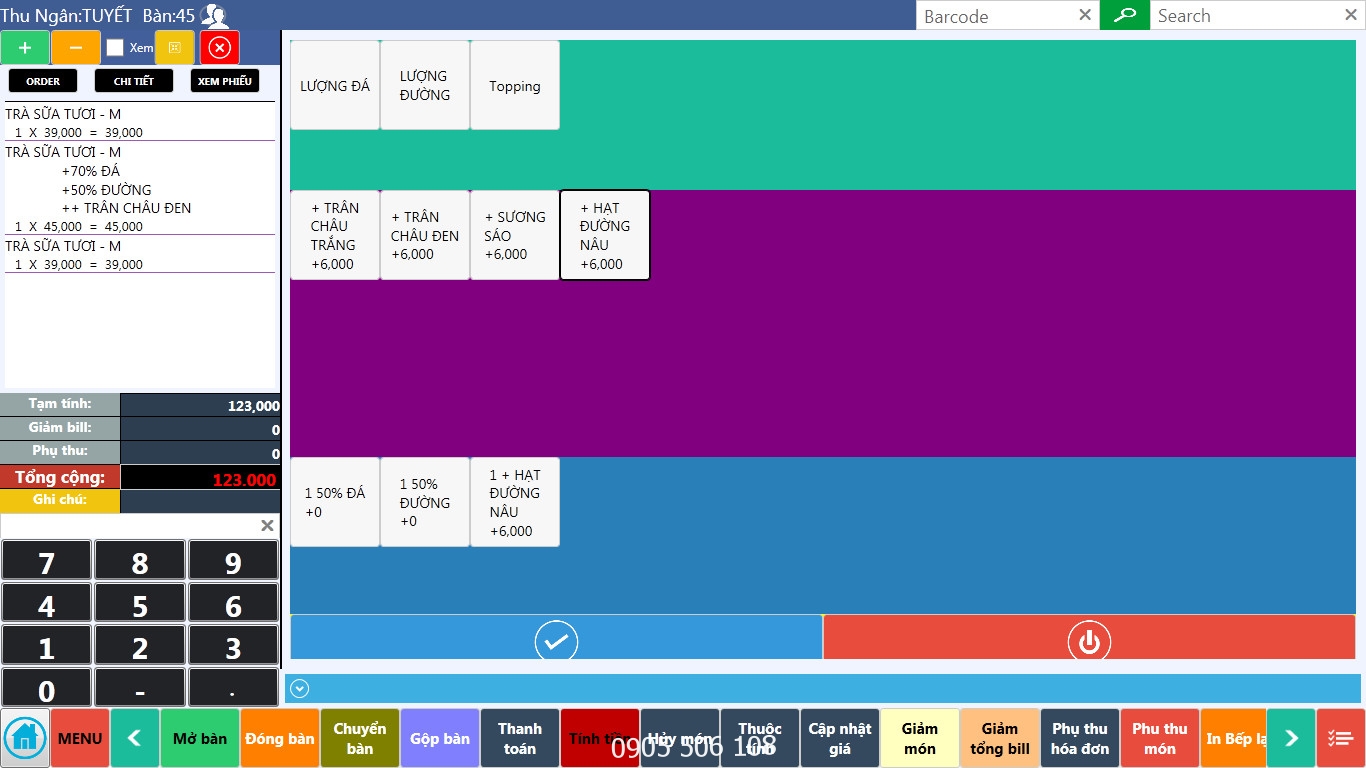Click the Gộp bàn button
1366x768 pixels.
(x=440, y=738)
